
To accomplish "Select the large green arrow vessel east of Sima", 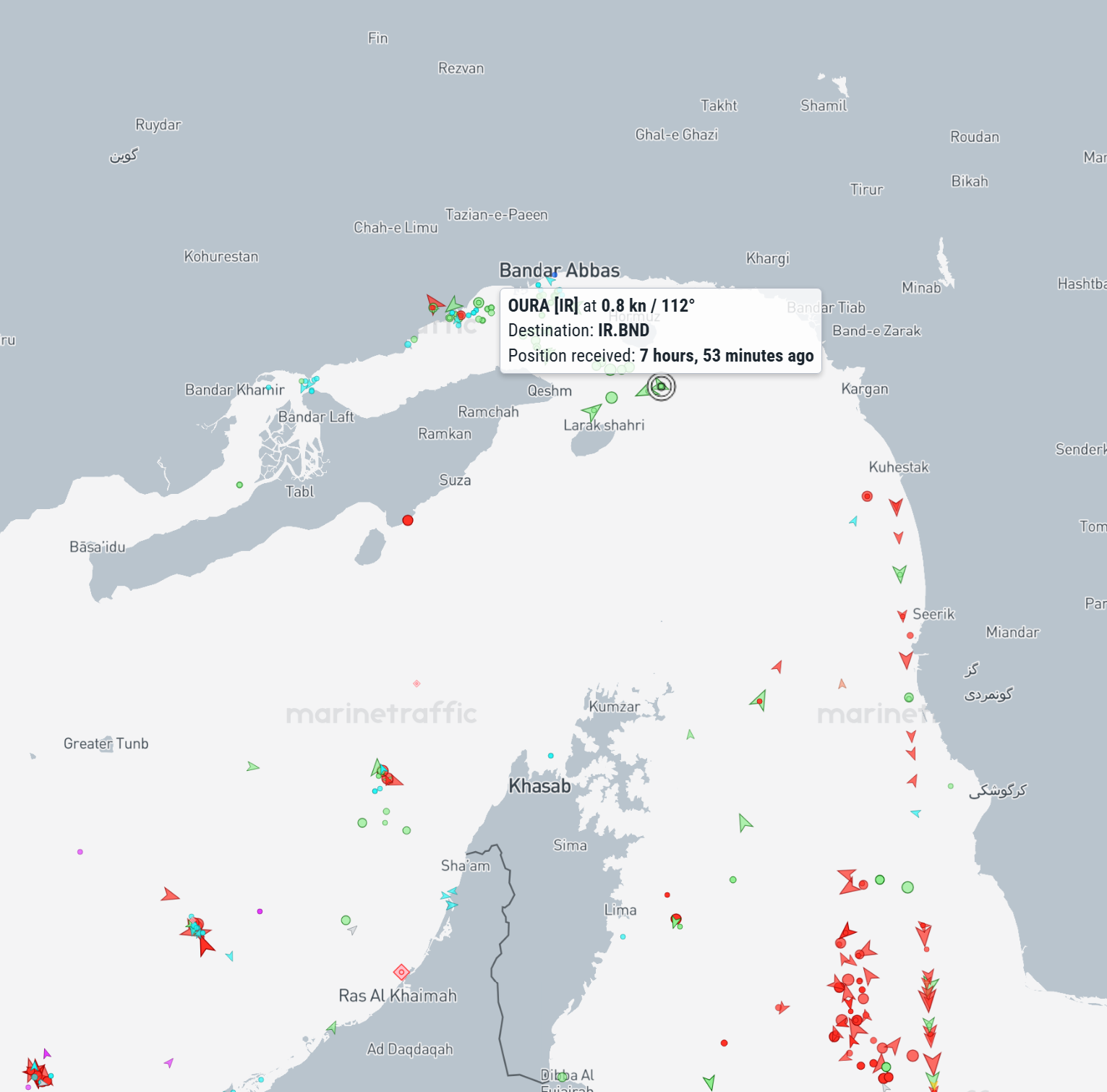I will point(745,823).
